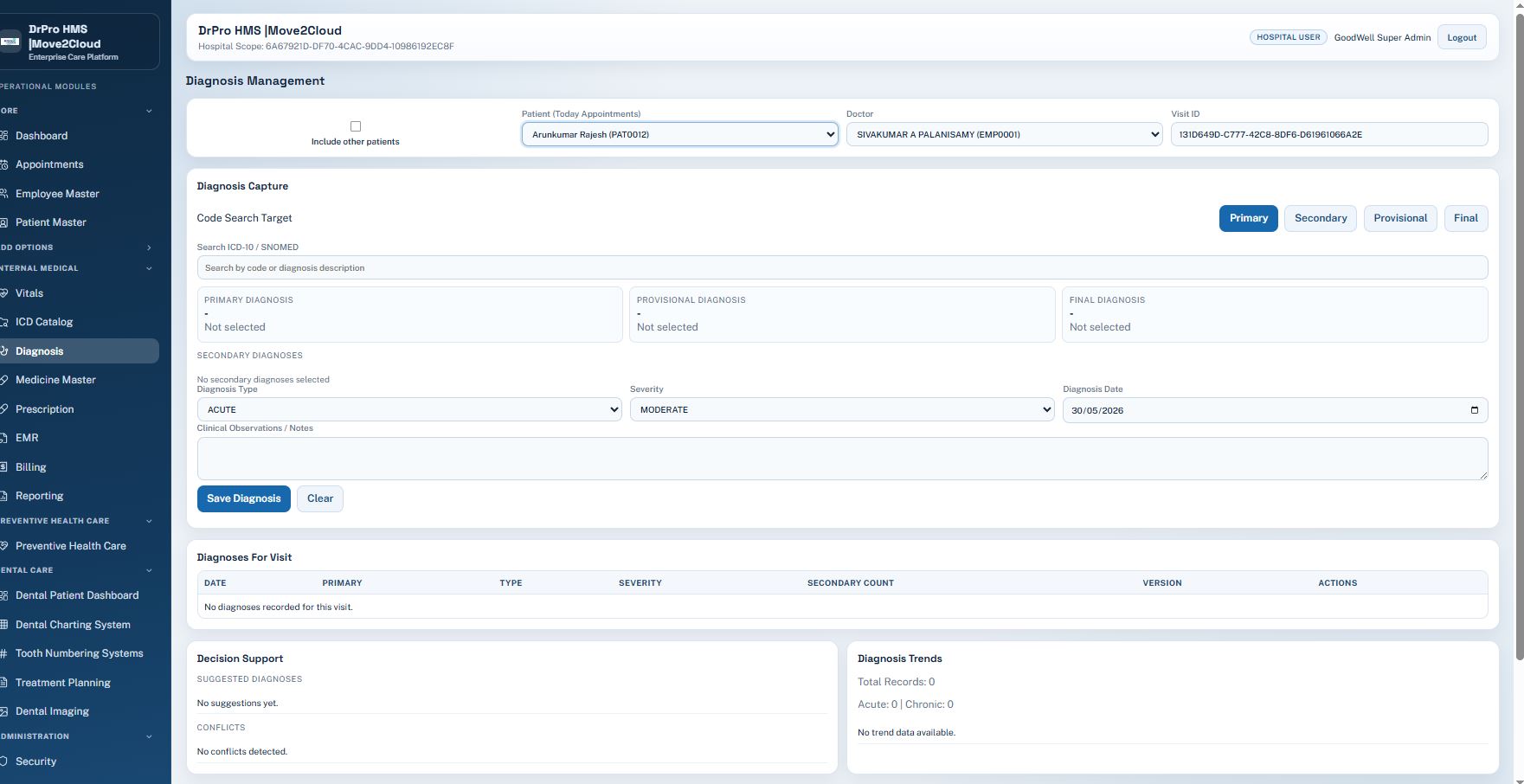Open the Dental Imaging icon
The width and height of the screenshot is (1524, 784).
click(x=4, y=711)
